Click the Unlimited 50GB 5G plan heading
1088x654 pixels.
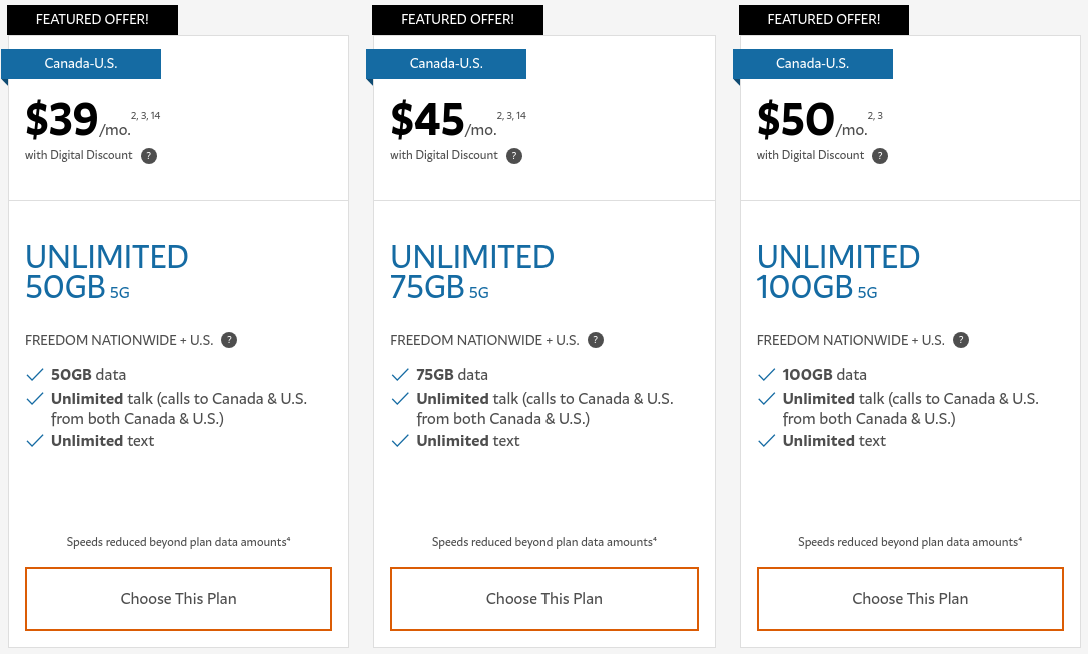[106, 272]
